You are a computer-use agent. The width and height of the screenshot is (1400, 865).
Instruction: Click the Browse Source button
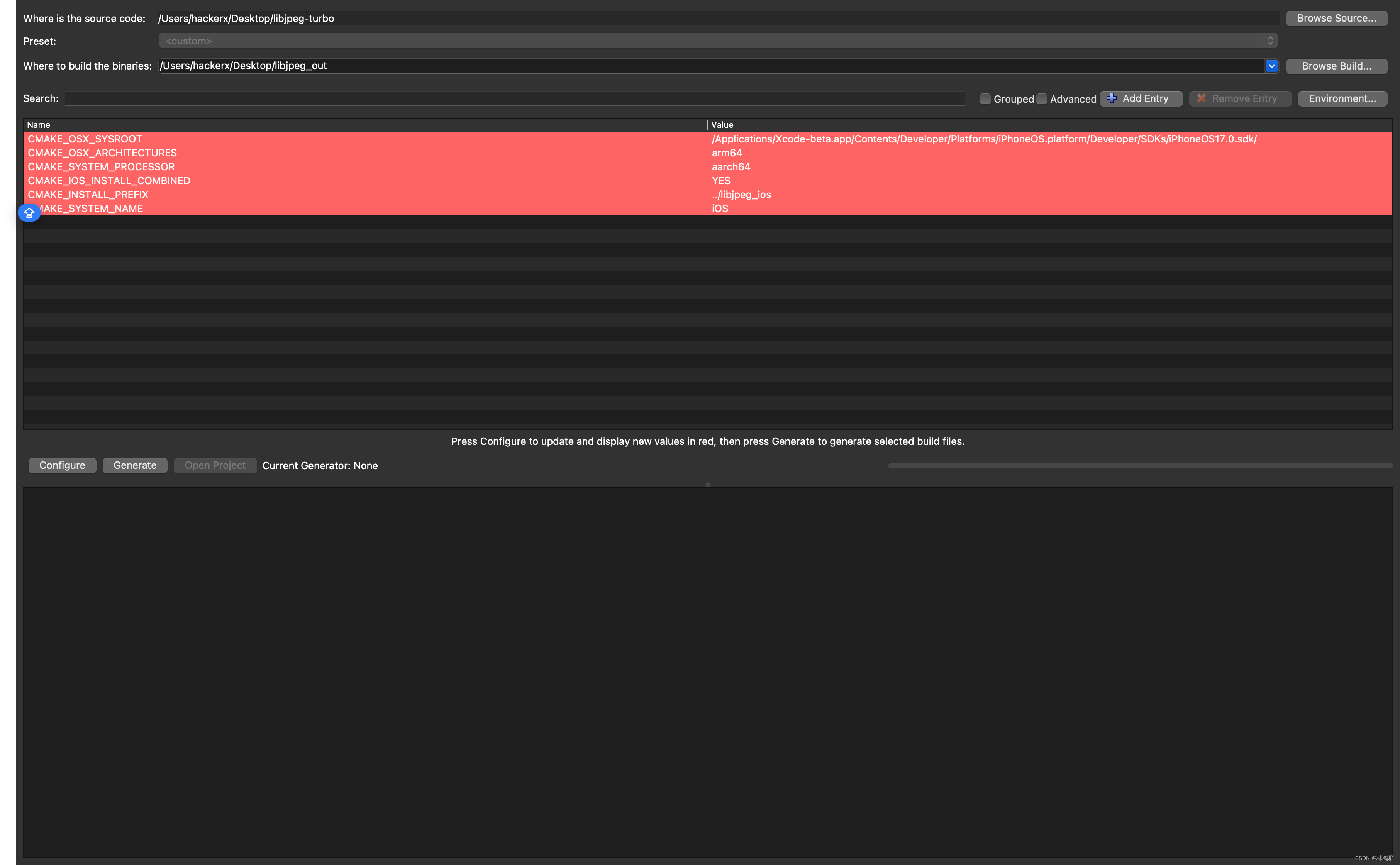[x=1336, y=18]
